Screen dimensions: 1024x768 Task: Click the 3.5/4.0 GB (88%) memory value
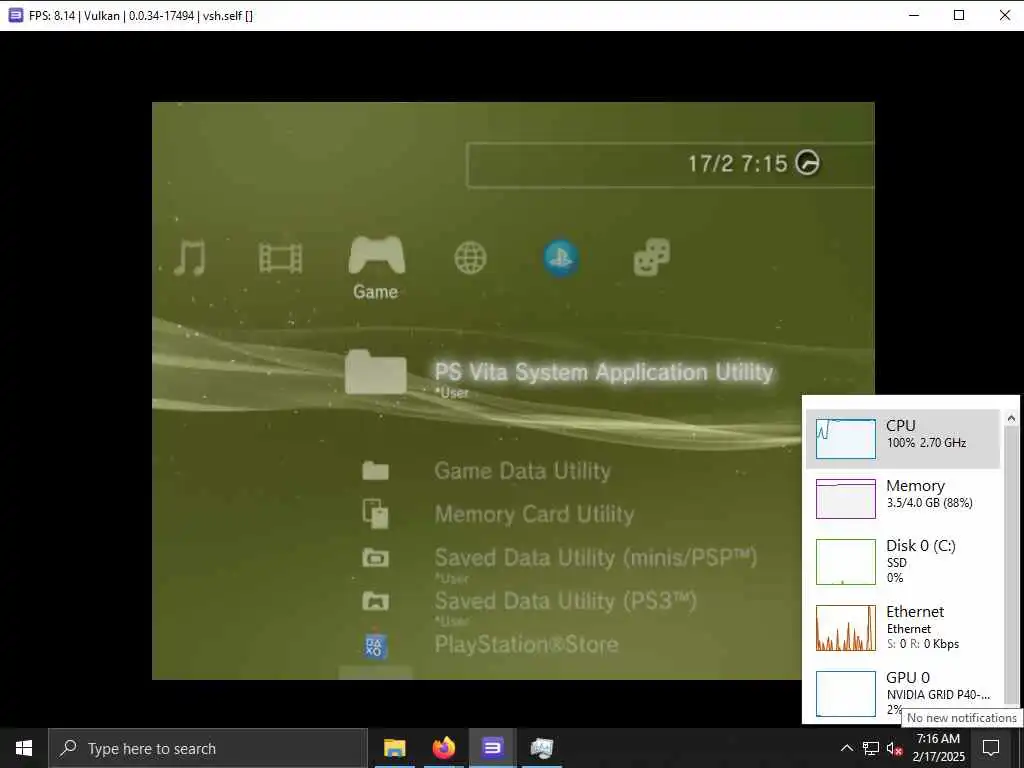(x=929, y=503)
